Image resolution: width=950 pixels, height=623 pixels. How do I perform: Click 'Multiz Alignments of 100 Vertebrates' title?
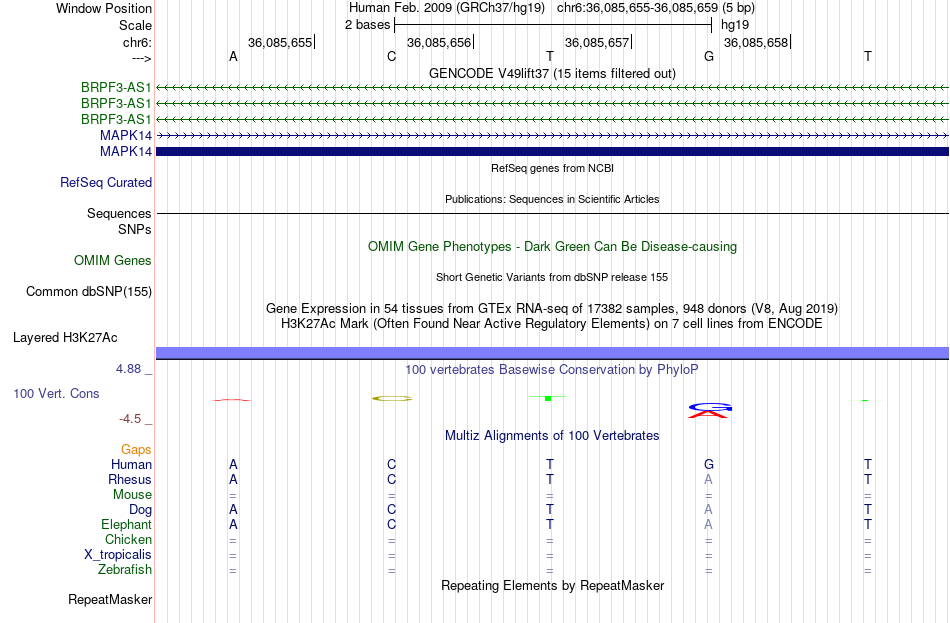coord(552,436)
